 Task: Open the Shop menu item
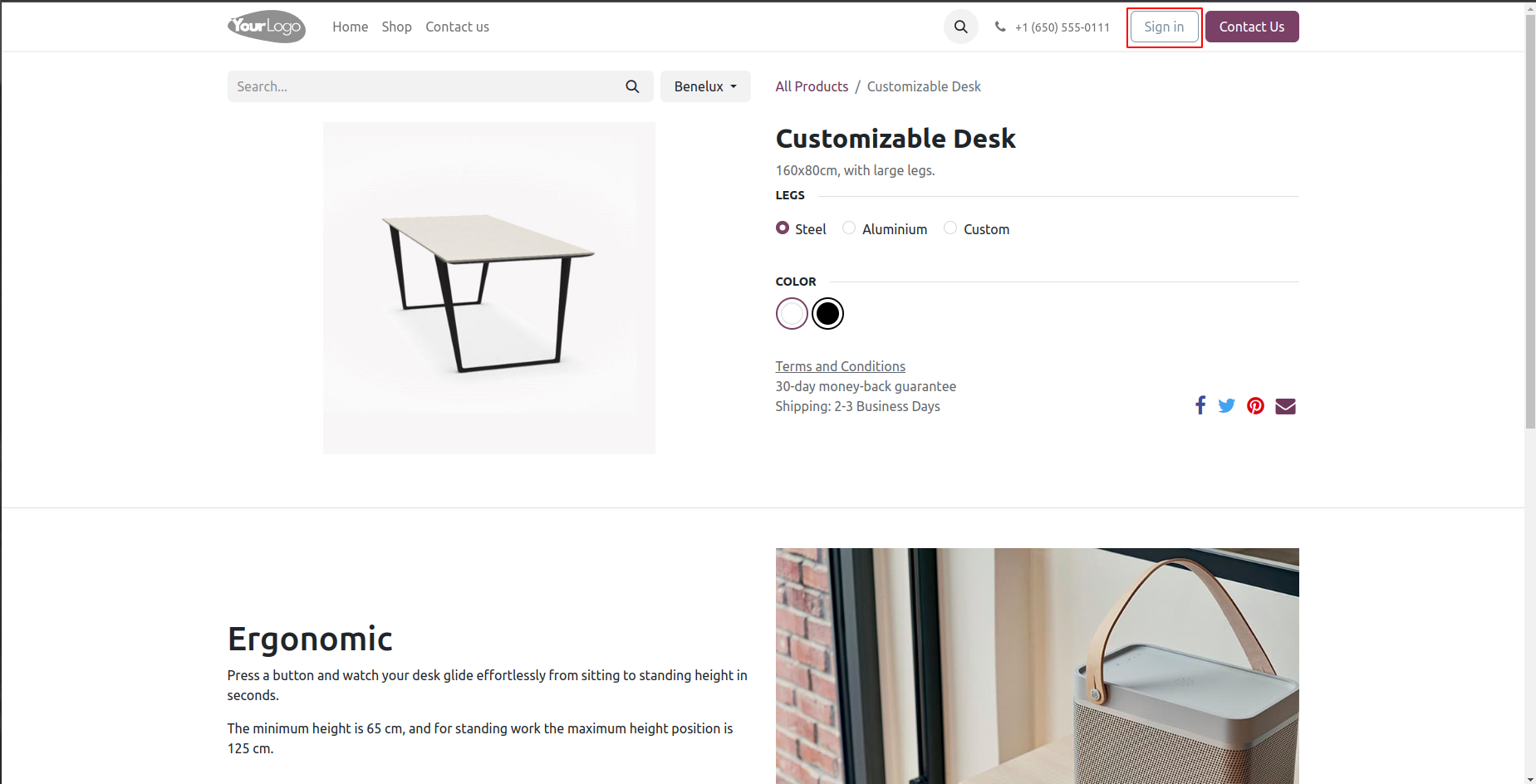(396, 27)
